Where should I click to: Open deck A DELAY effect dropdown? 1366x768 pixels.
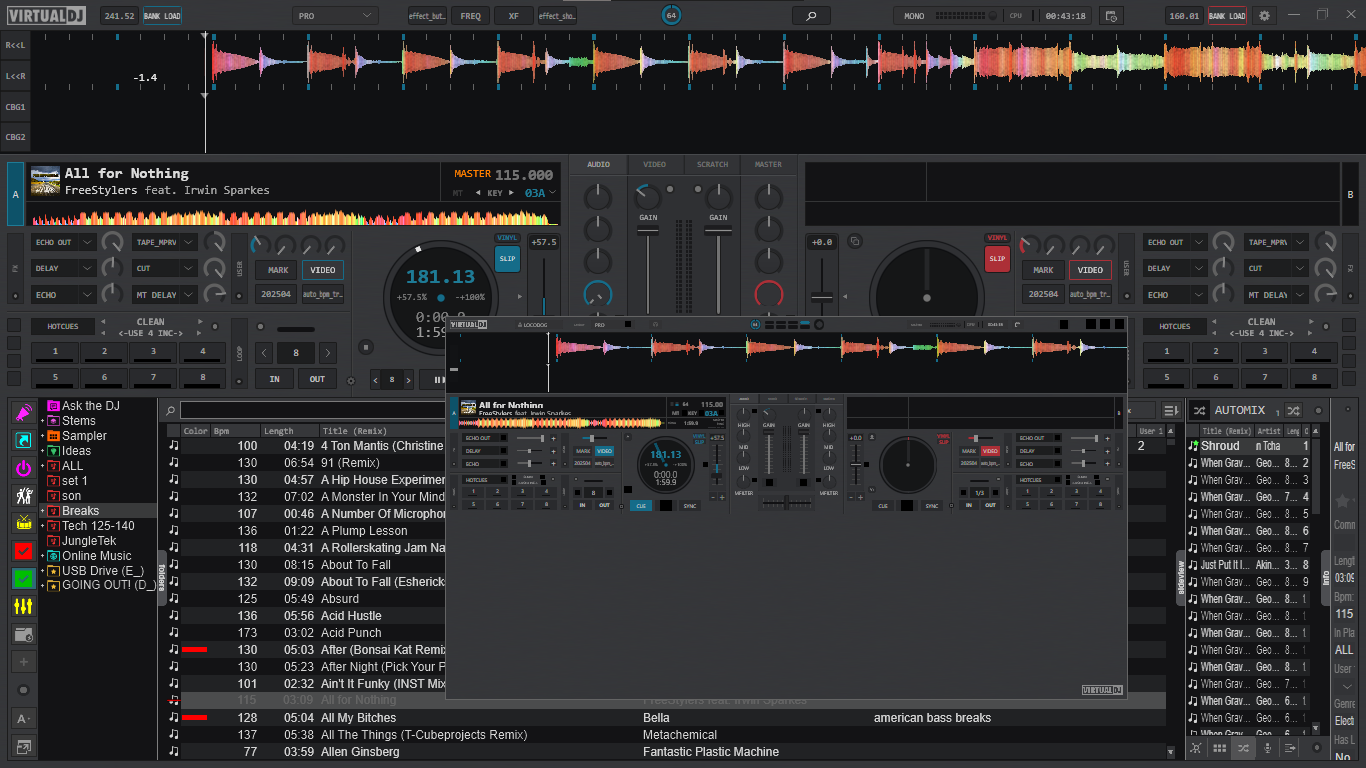pyautogui.click(x=64, y=268)
